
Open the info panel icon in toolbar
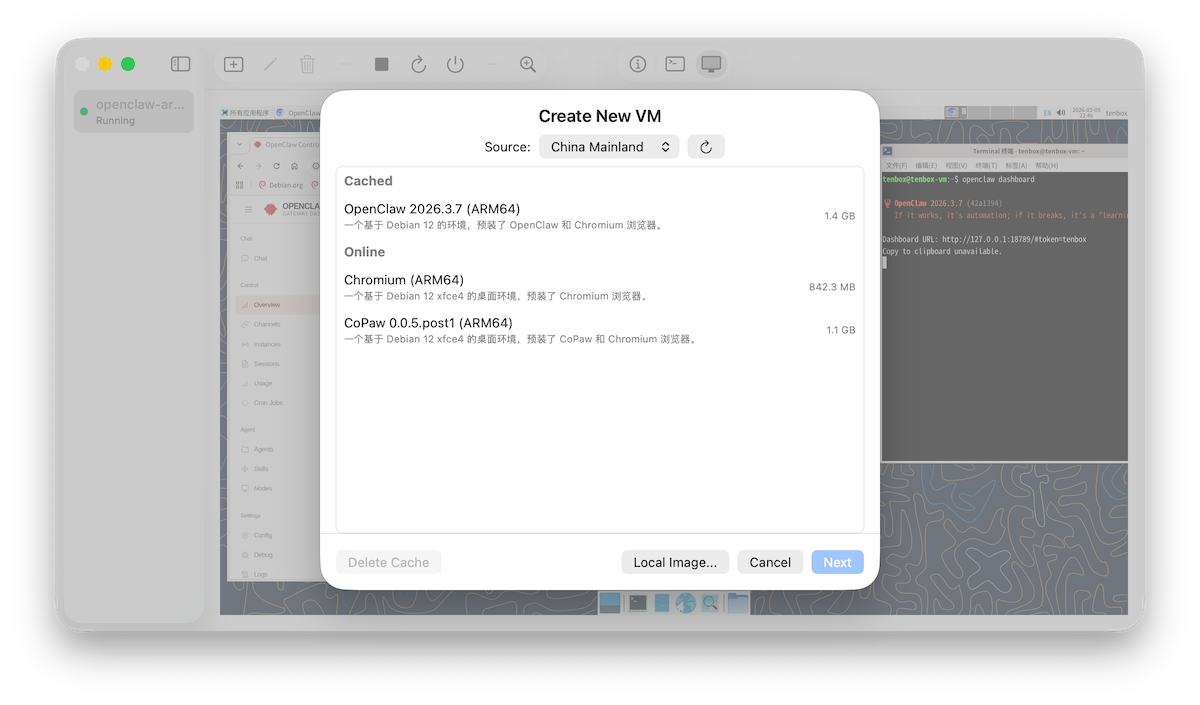pos(638,64)
